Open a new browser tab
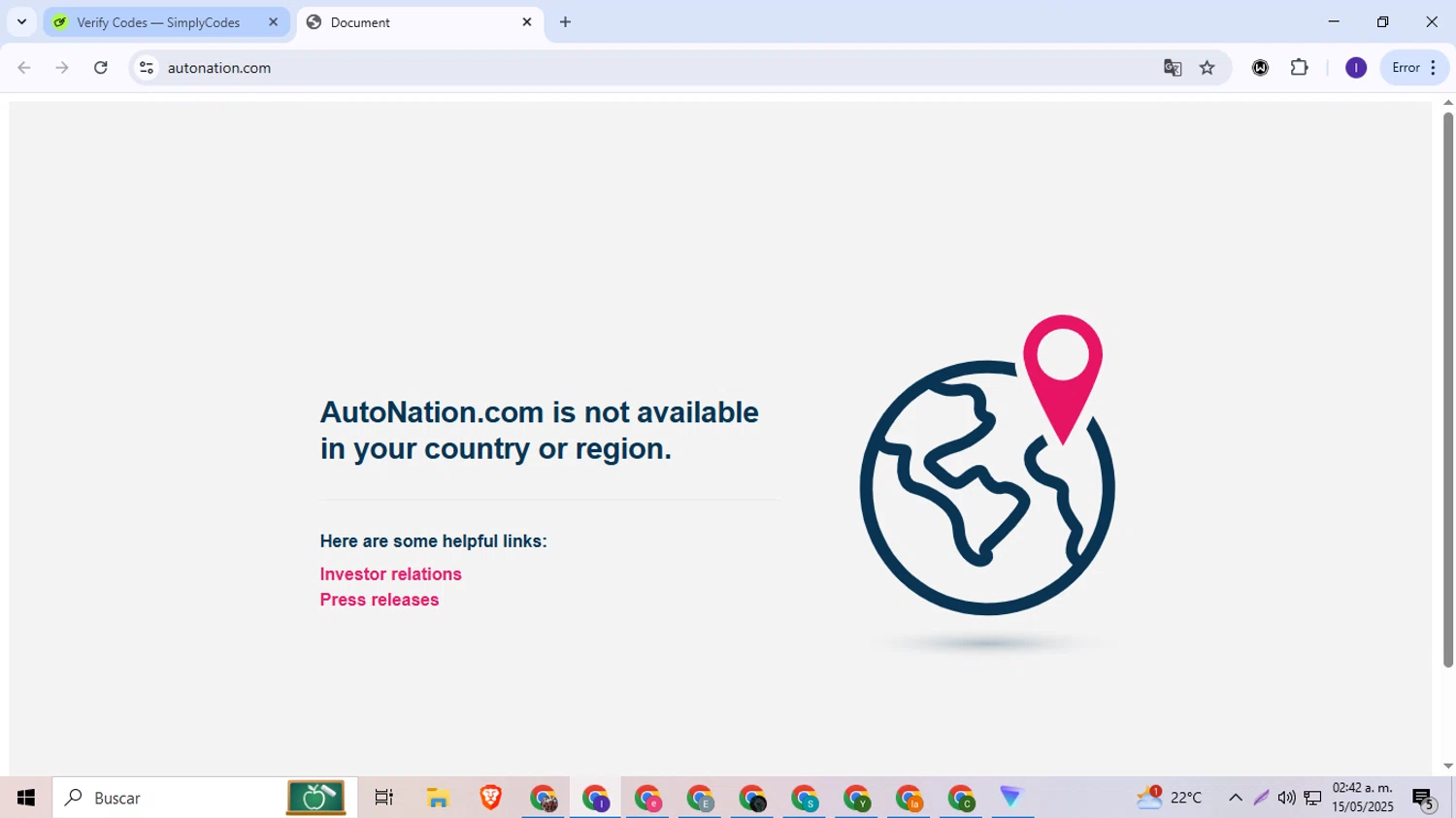 [566, 22]
